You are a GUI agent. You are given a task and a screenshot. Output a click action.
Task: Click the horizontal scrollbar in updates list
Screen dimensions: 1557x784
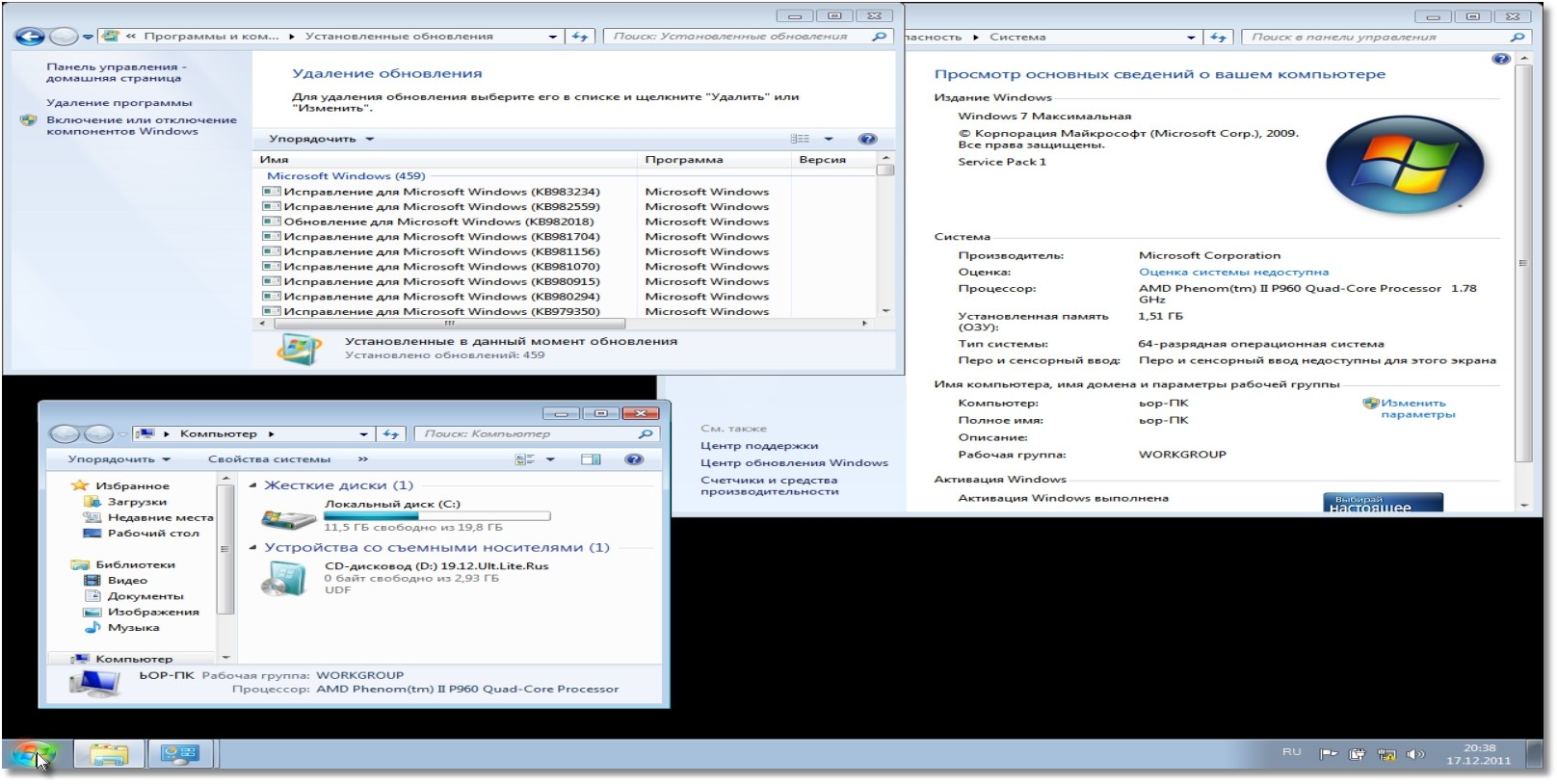point(449,324)
